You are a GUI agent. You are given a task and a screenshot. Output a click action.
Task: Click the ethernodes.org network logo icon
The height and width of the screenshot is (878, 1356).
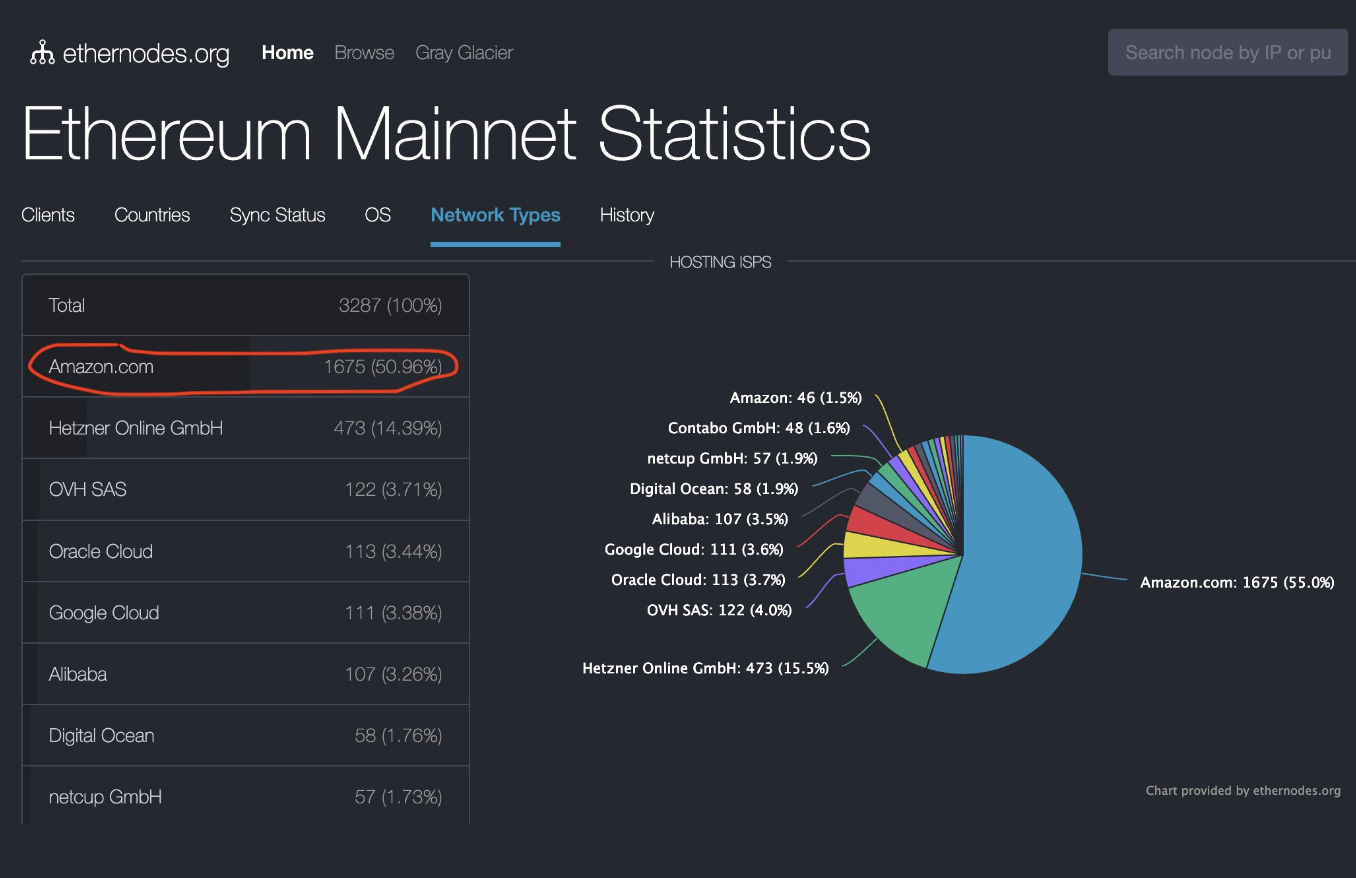(42, 53)
